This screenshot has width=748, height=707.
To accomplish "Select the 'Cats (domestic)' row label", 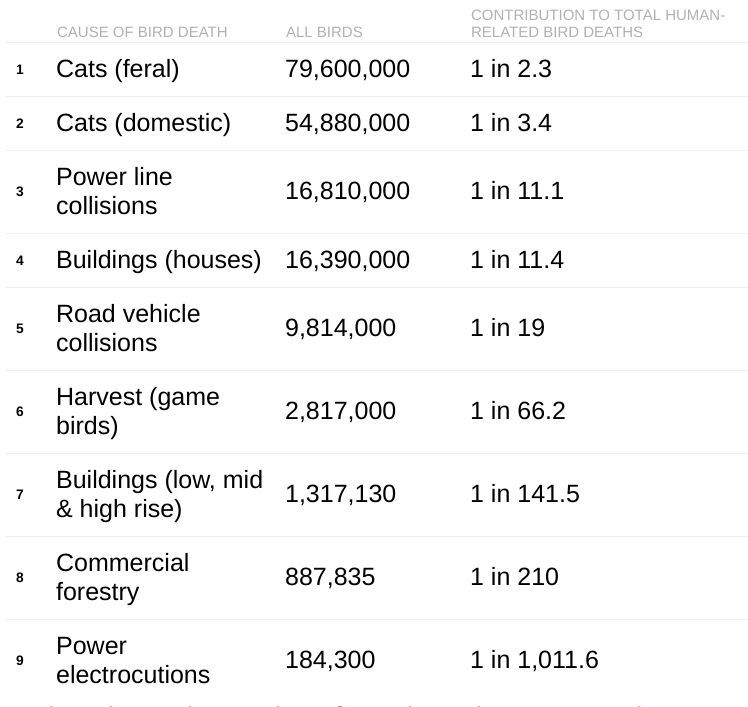I will [x=143, y=123].
